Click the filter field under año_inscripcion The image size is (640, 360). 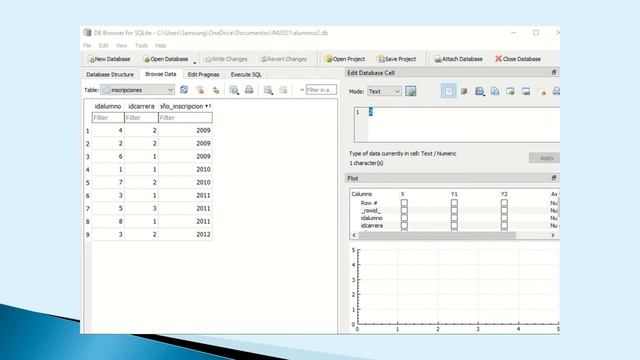[185, 118]
